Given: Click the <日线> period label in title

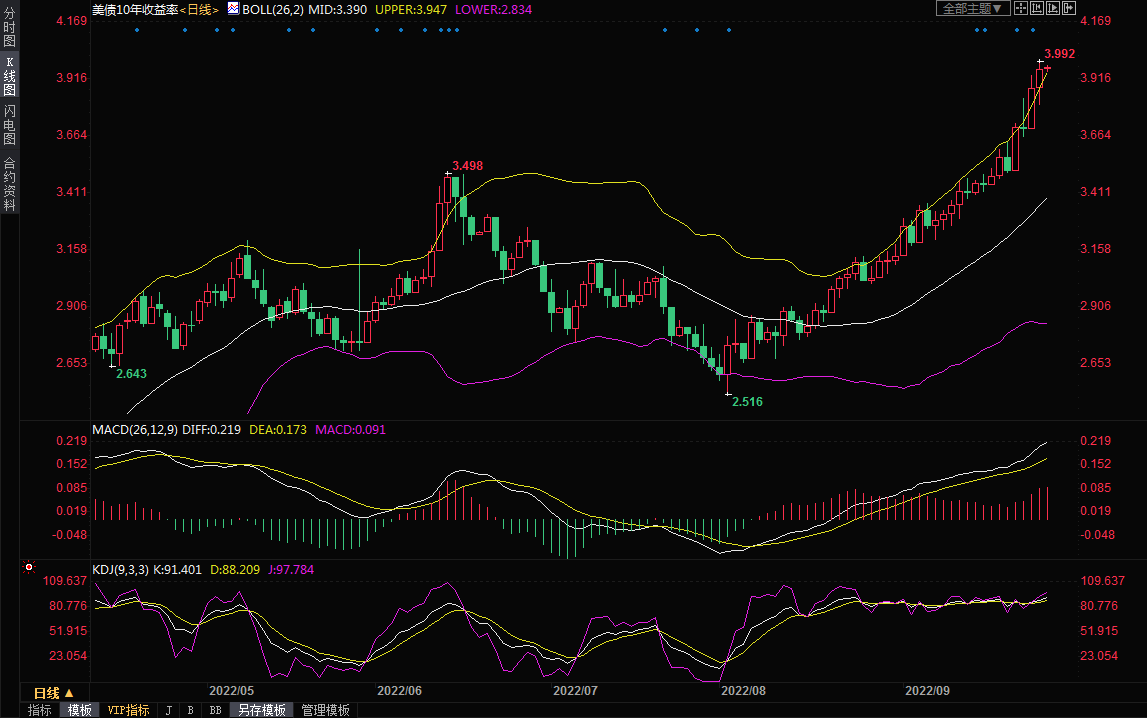Looking at the screenshot, I should click(199, 9).
